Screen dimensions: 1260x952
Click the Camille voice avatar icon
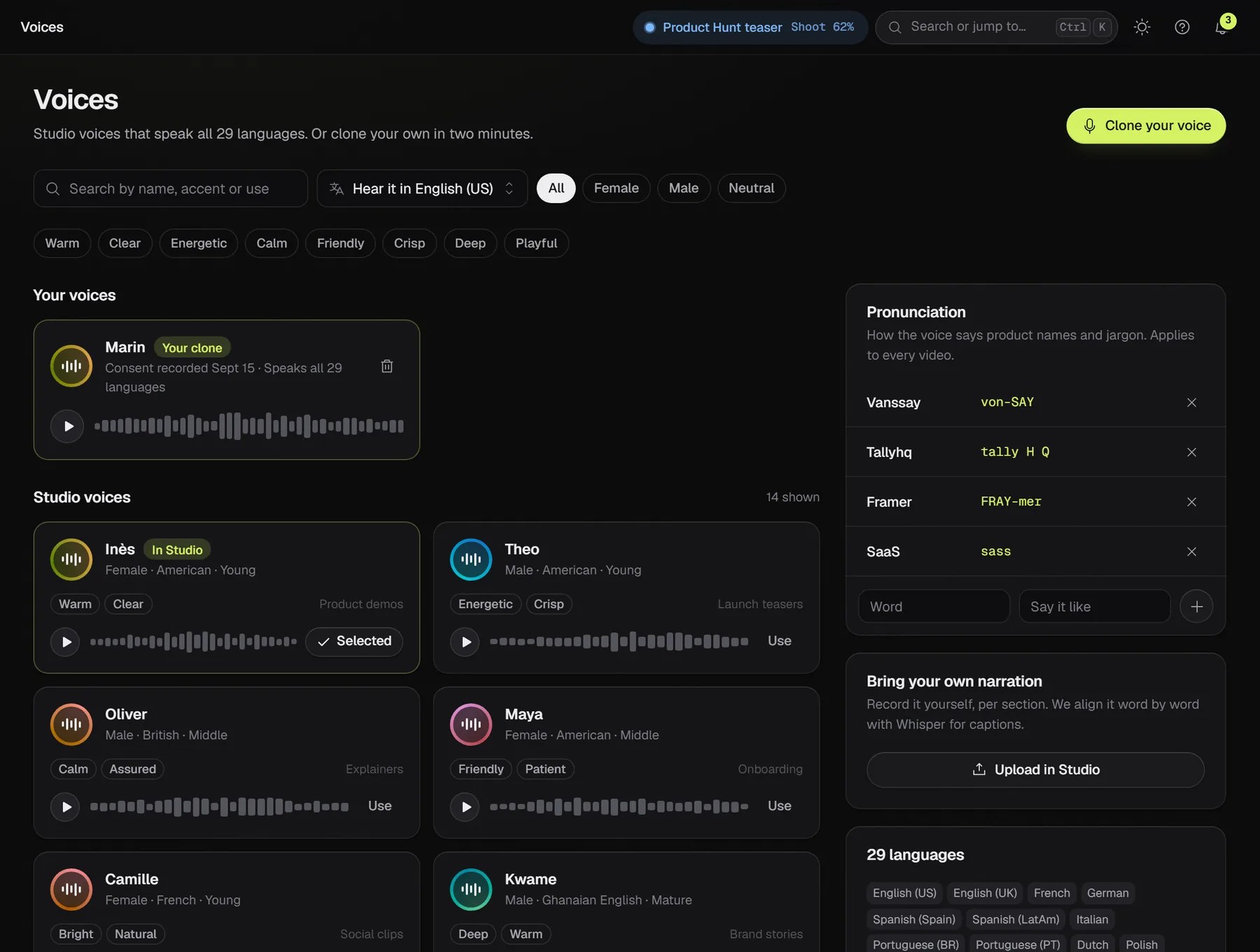click(71, 889)
